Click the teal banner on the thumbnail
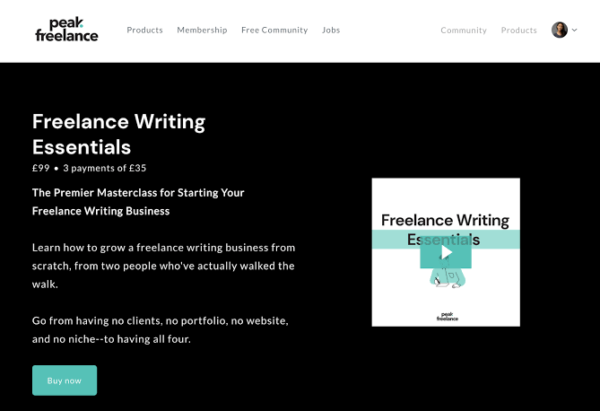Screen dimensions: 600x411 (x=446, y=240)
